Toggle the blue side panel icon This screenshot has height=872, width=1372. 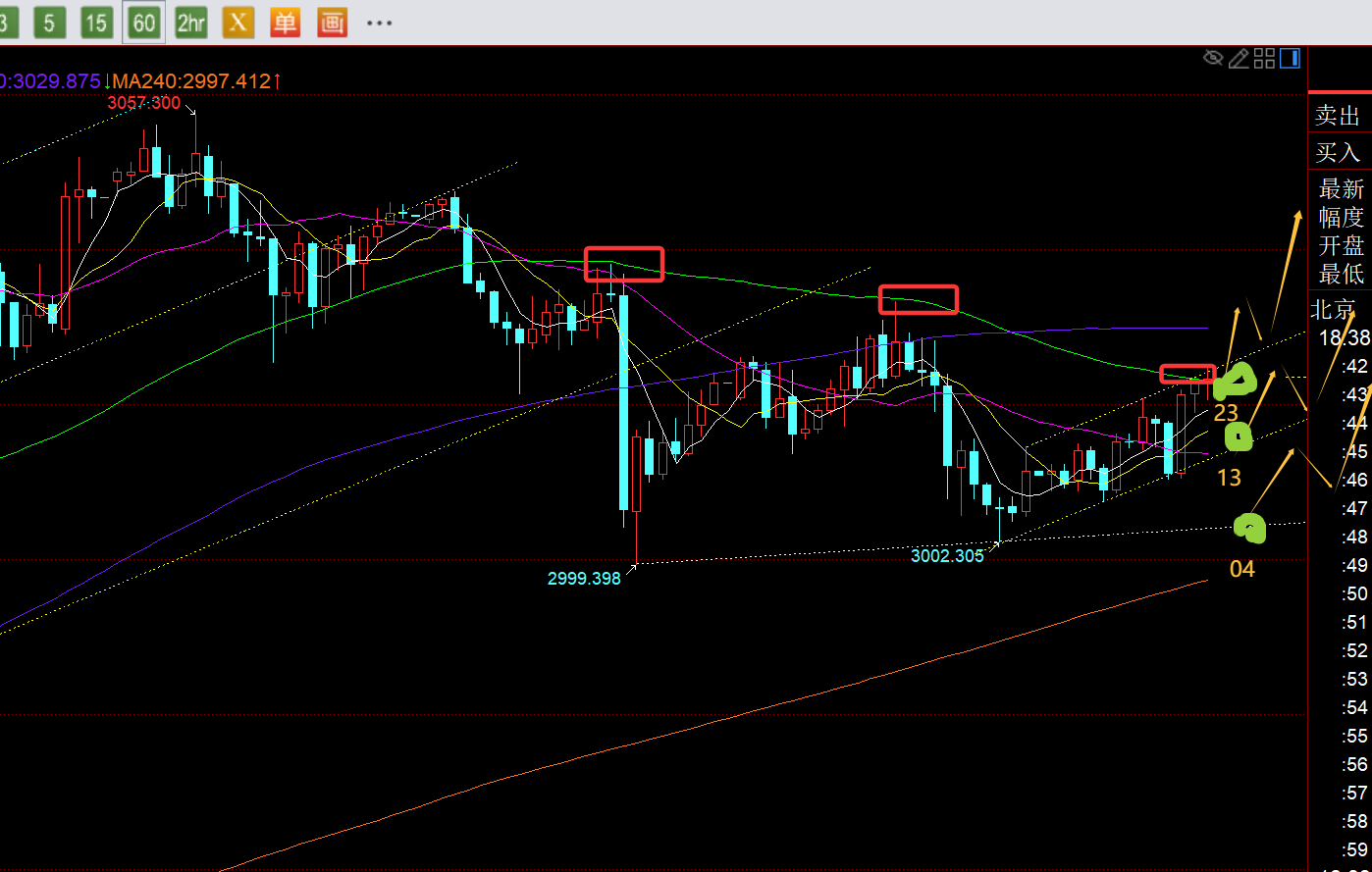[1290, 59]
